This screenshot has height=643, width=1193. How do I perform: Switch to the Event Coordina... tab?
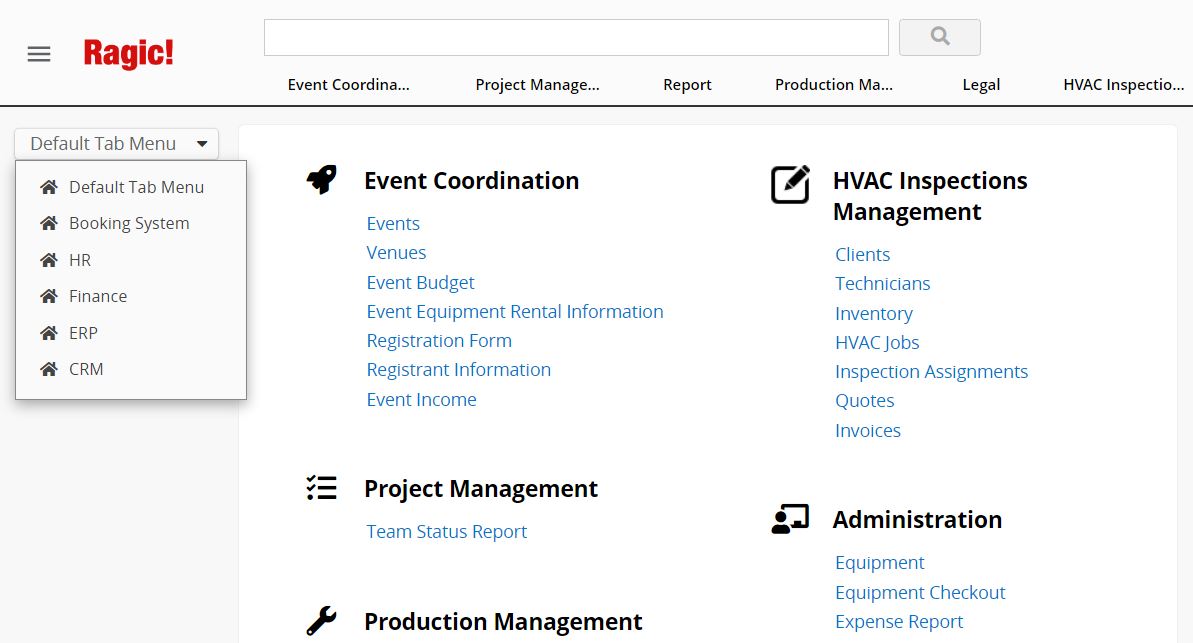(348, 84)
